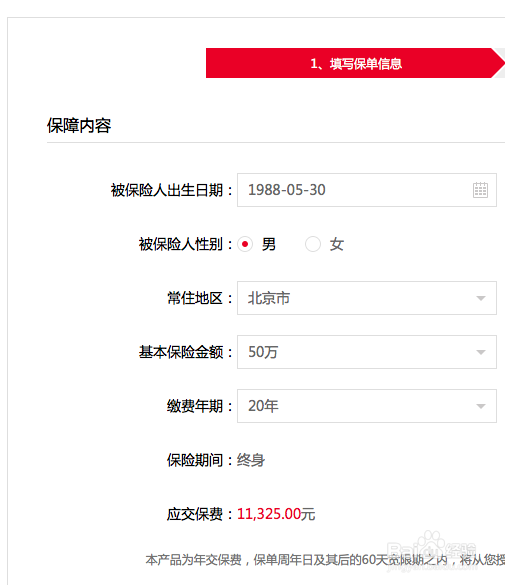Screen dimensions: 505x585
Task: Expand the 常住地区 dropdown arrow
Action: click(x=481, y=298)
